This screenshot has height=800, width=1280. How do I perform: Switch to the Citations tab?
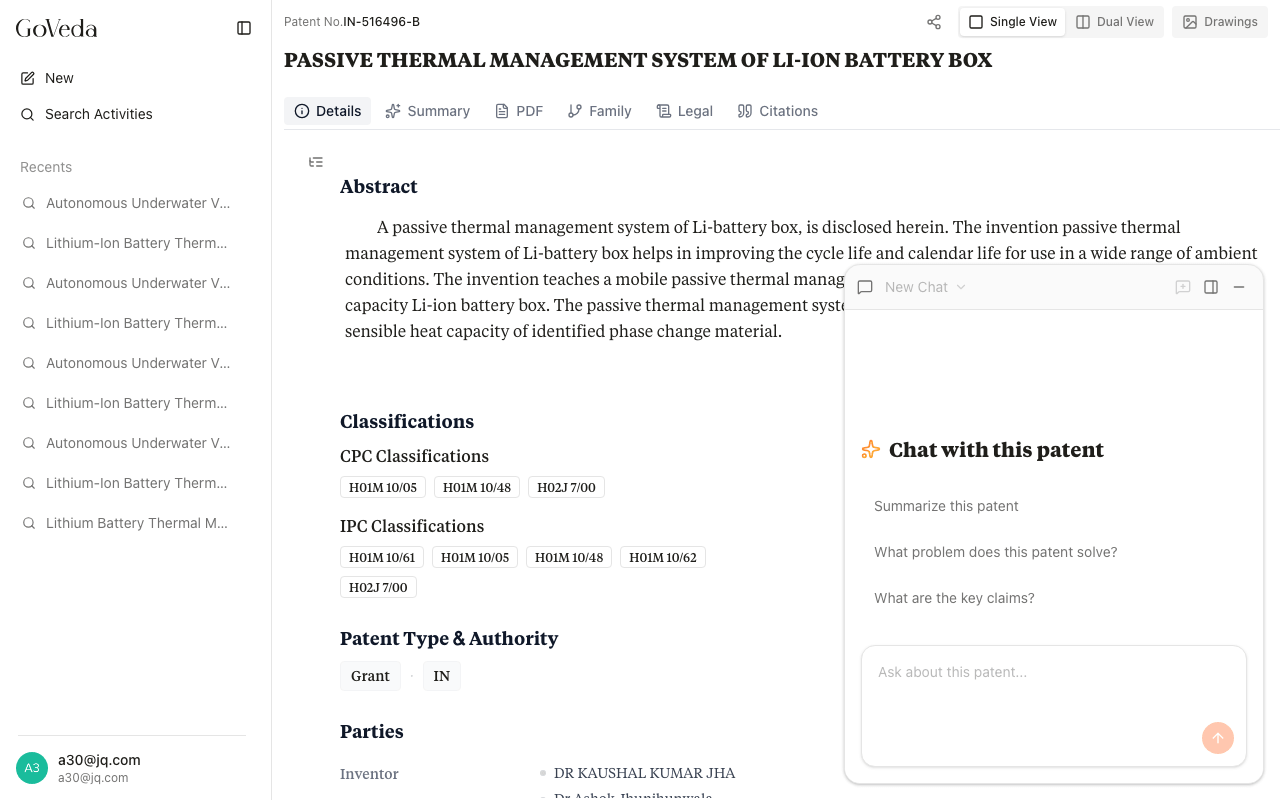[x=777, y=111]
